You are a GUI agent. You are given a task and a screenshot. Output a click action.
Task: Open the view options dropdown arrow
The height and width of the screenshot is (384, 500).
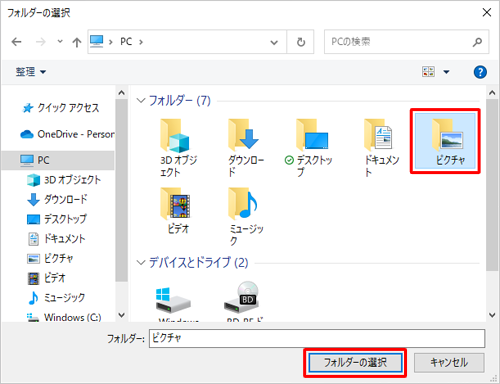click(x=446, y=72)
